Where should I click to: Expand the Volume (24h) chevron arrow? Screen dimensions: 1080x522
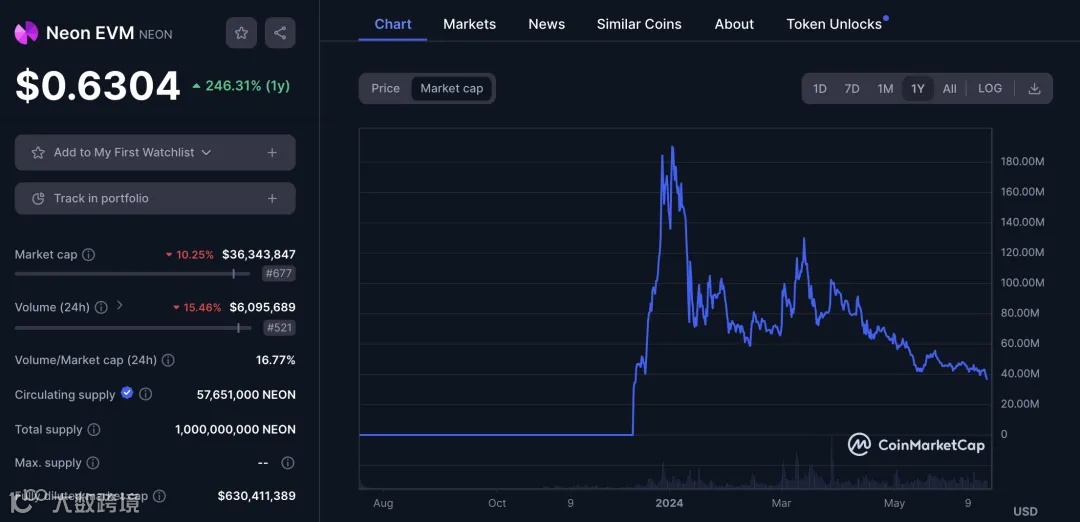tap(119, 304)
